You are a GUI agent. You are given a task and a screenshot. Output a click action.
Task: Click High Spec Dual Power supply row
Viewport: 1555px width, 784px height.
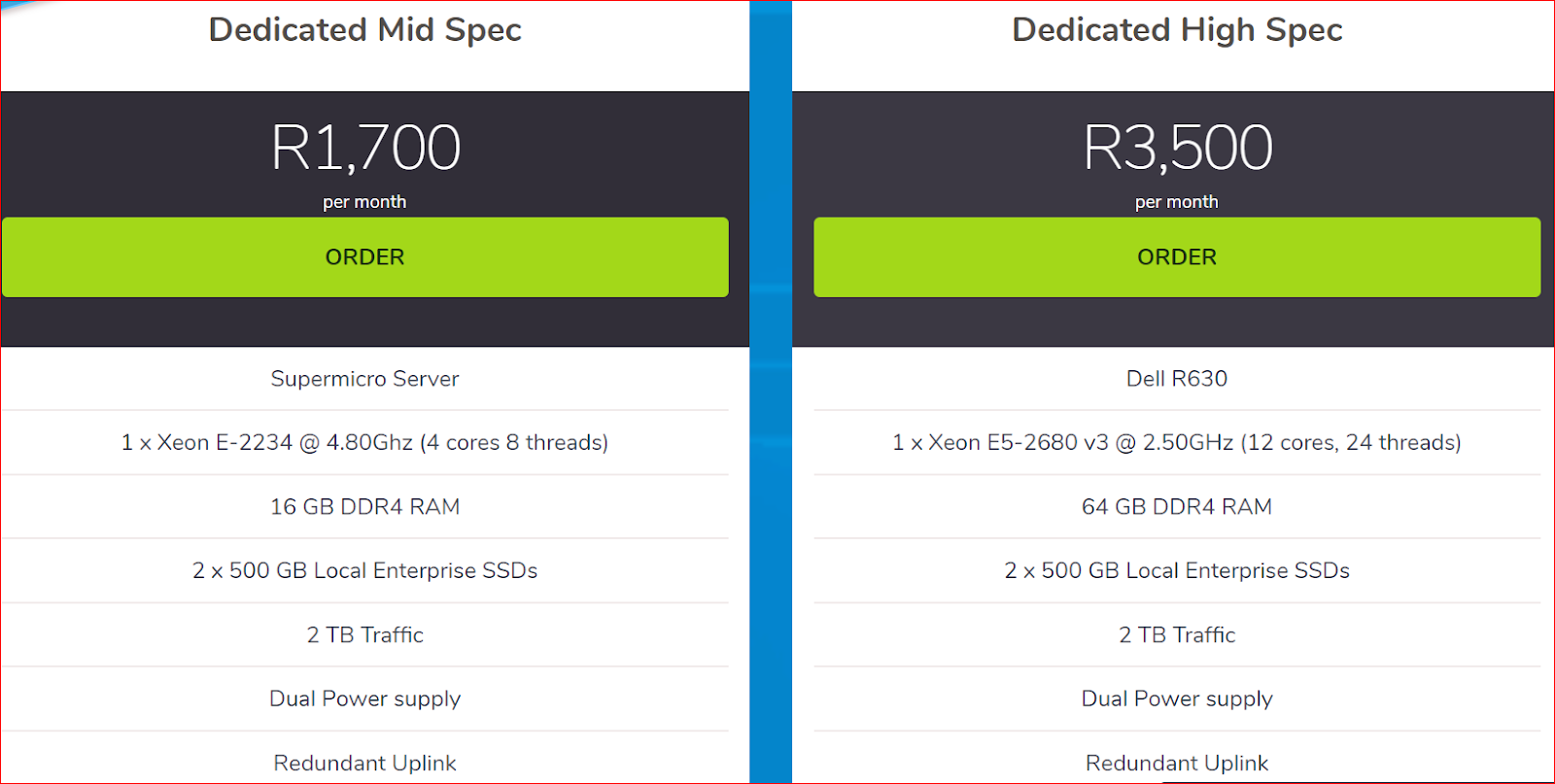click(x=1176, y=699)
